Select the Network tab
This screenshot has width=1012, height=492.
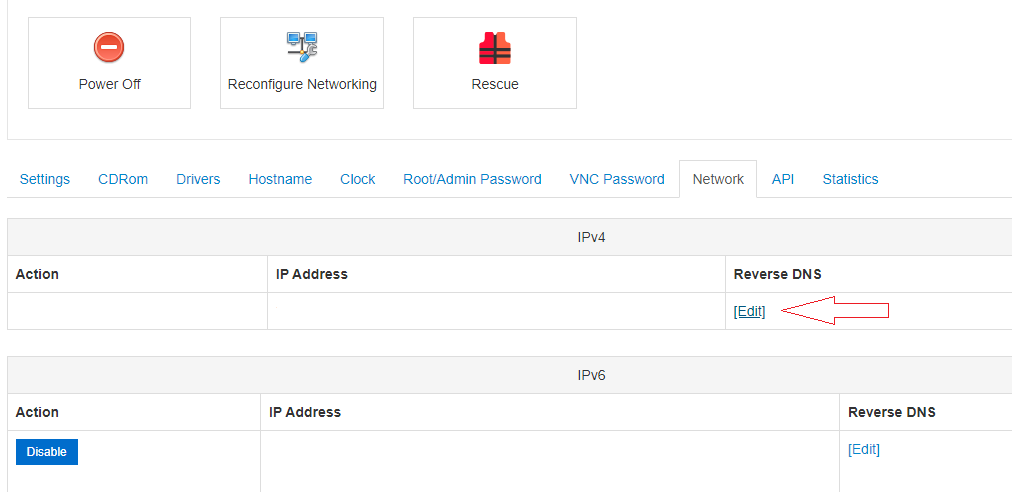[x=718, y=179]
